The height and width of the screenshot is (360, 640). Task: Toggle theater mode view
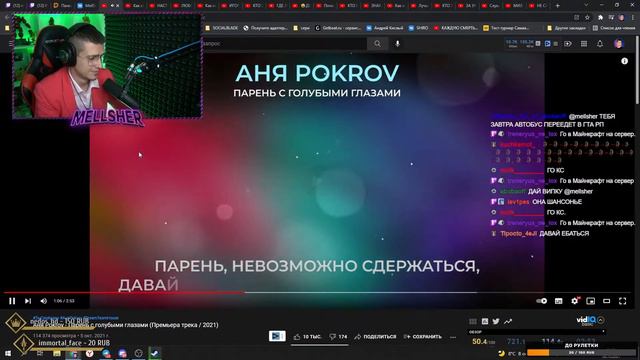point(607,301)
